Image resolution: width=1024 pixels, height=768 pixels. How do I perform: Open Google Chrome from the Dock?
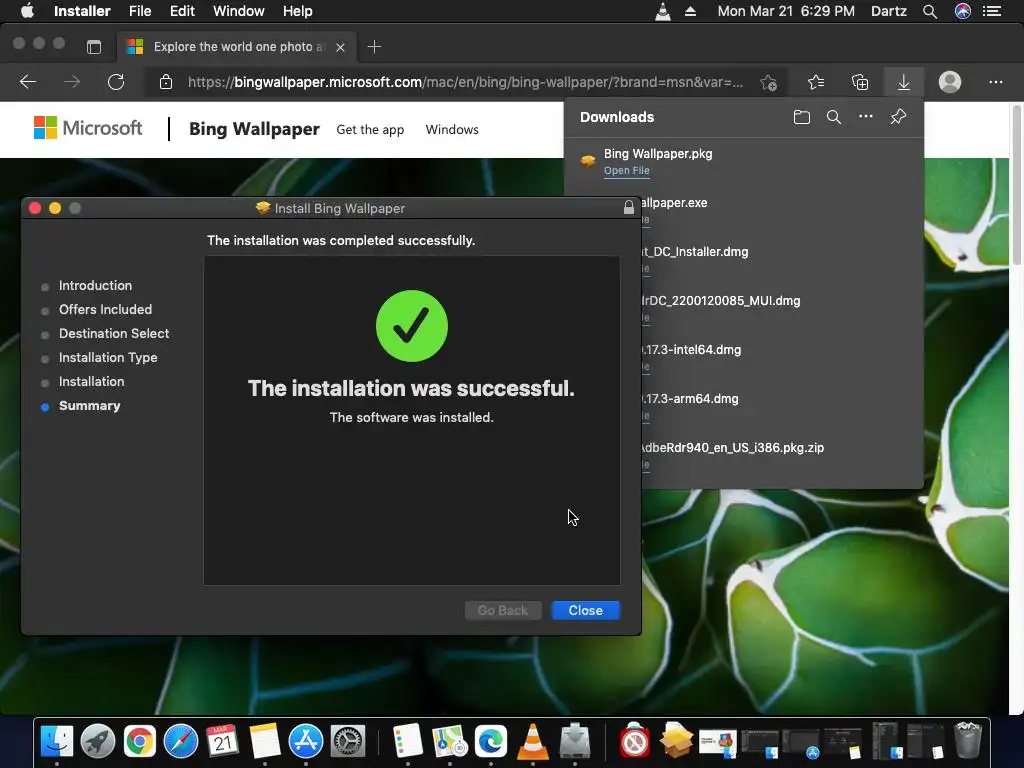pyautogui.click(x=140, y=741)
